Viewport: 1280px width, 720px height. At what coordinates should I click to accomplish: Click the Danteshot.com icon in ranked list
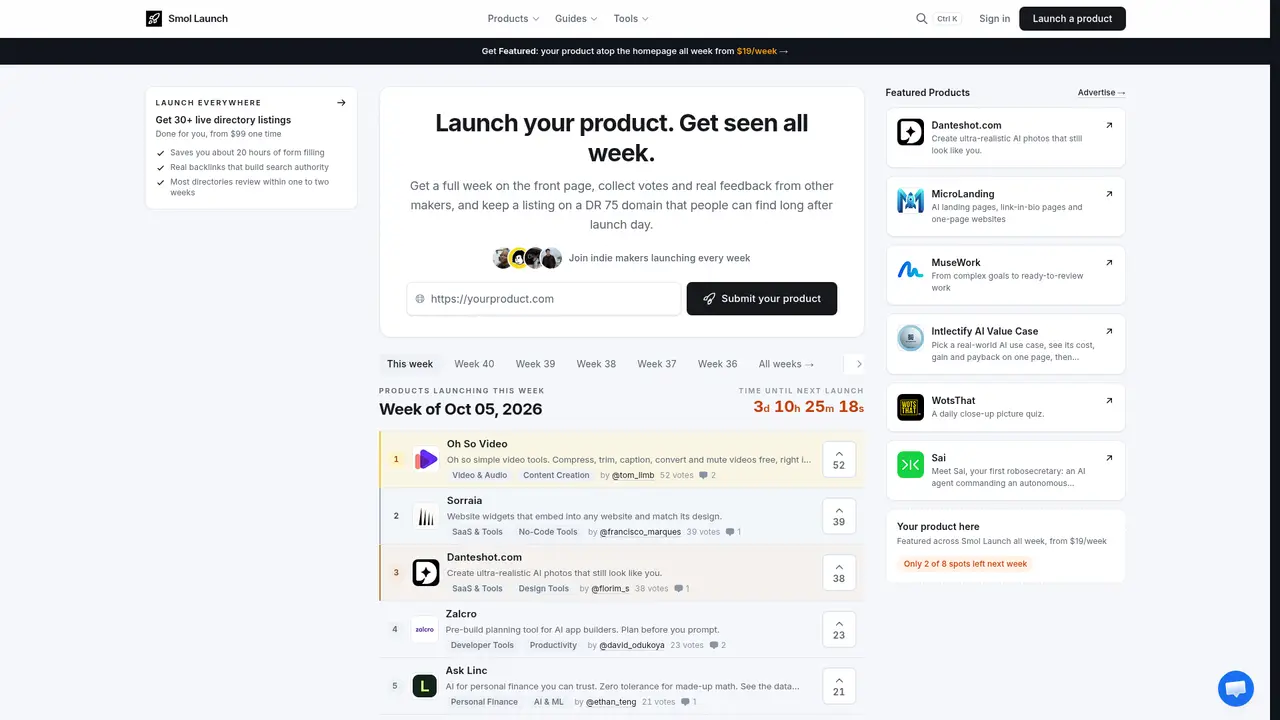(x=426, y=573)
